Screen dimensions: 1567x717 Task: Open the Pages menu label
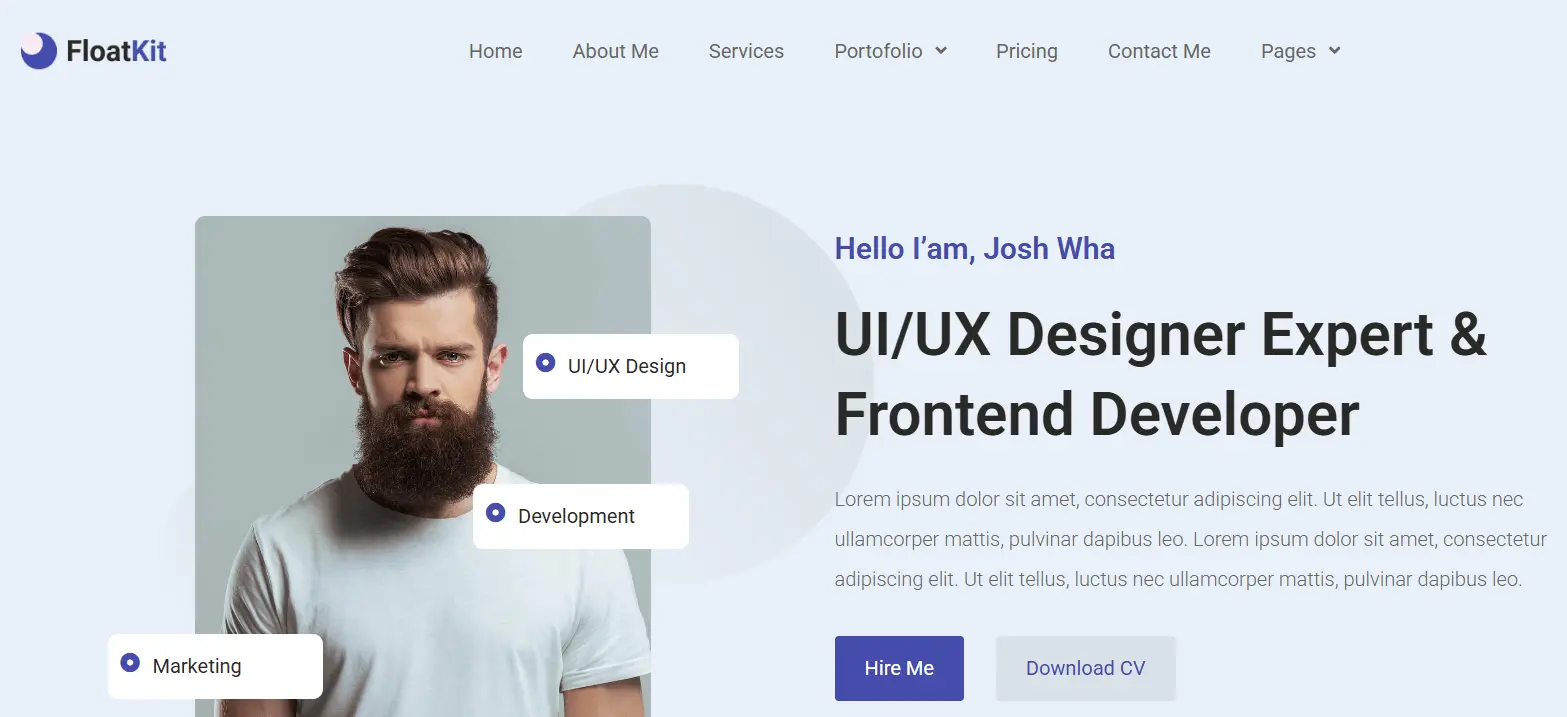click(x=1288, y=51)
